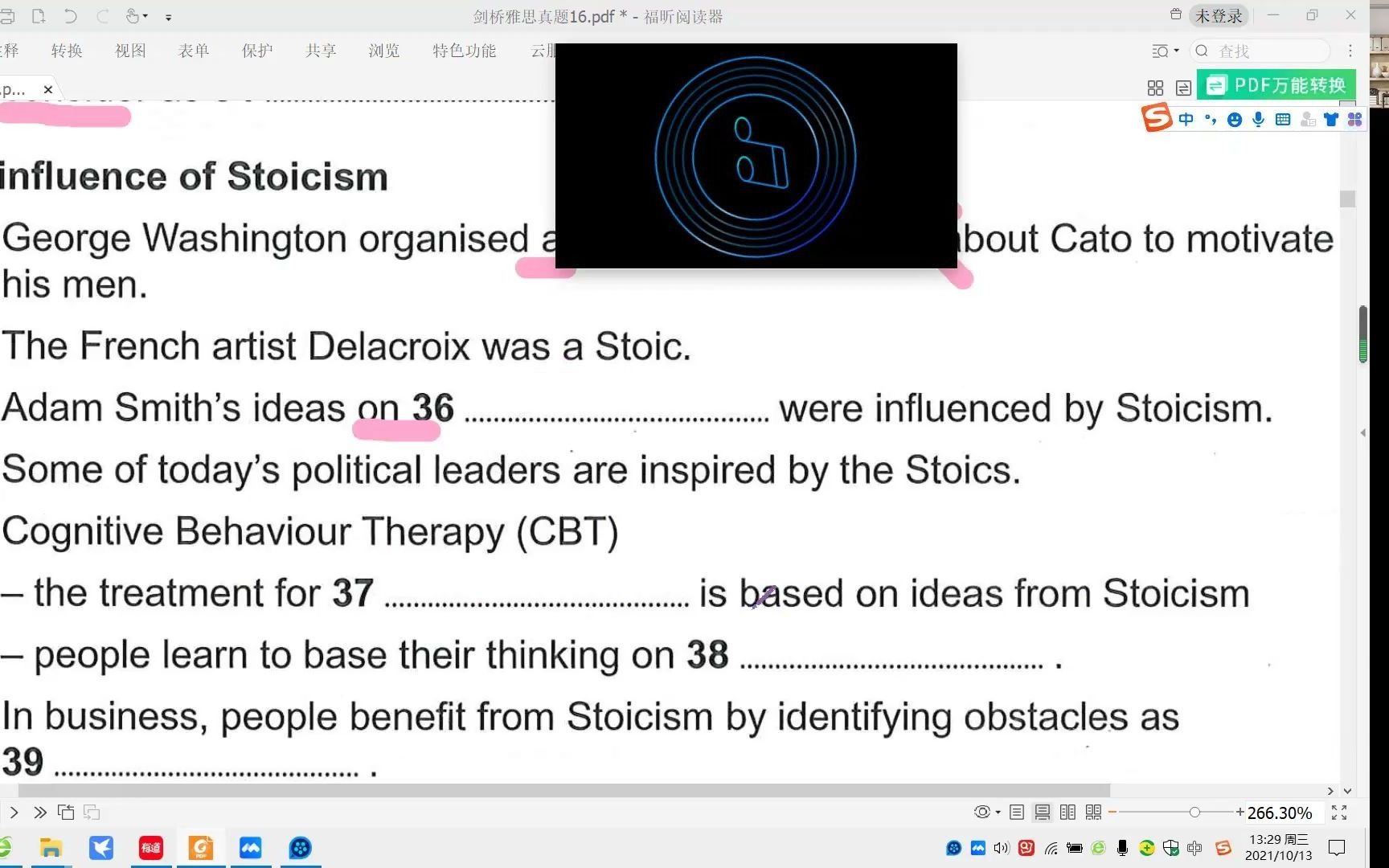This screenshot has width=1389, height=868.
Task: Click the print icon in quick toolbar
Action: point(7,15)
